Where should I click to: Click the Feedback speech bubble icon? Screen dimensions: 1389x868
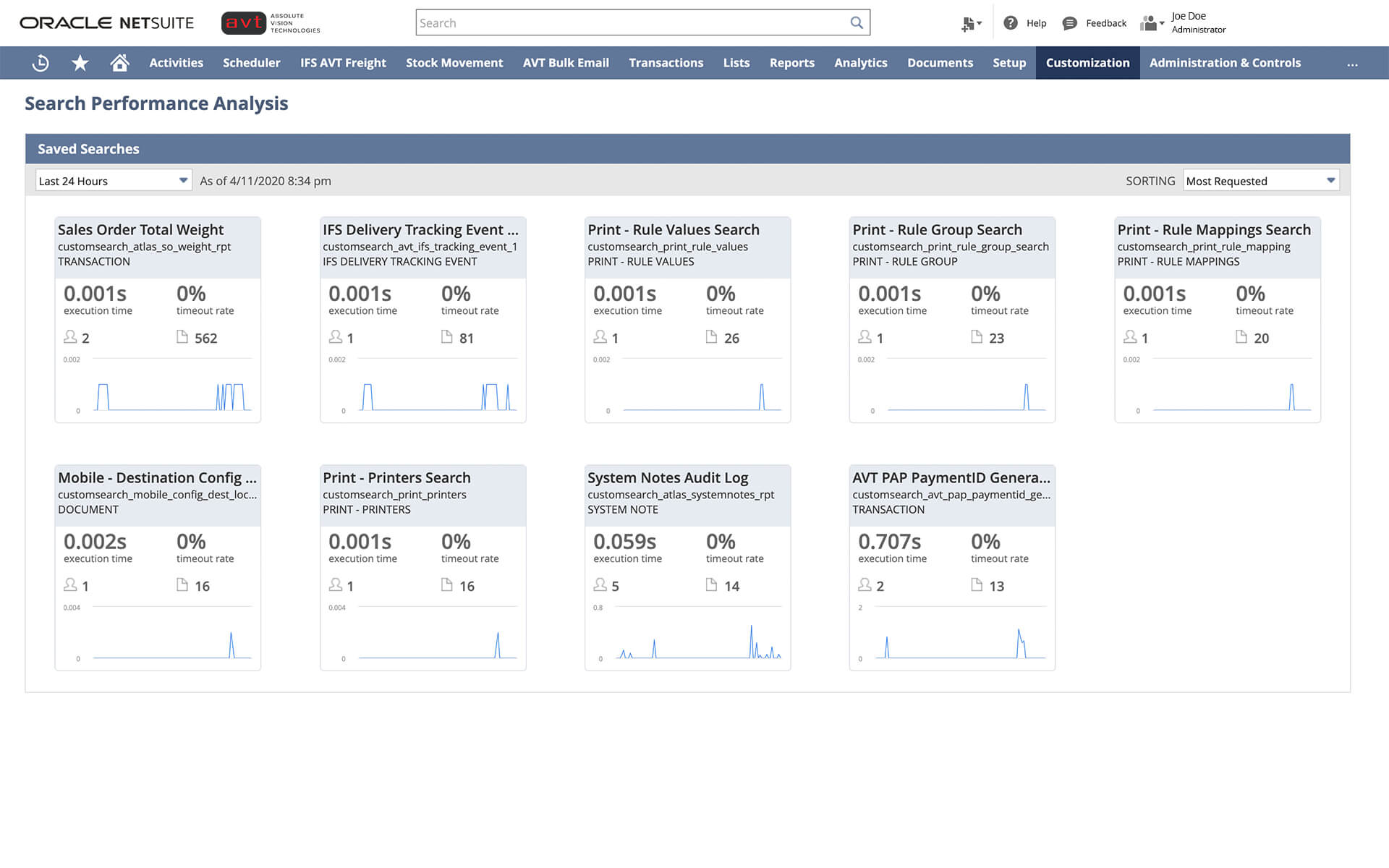[1069, 23]
